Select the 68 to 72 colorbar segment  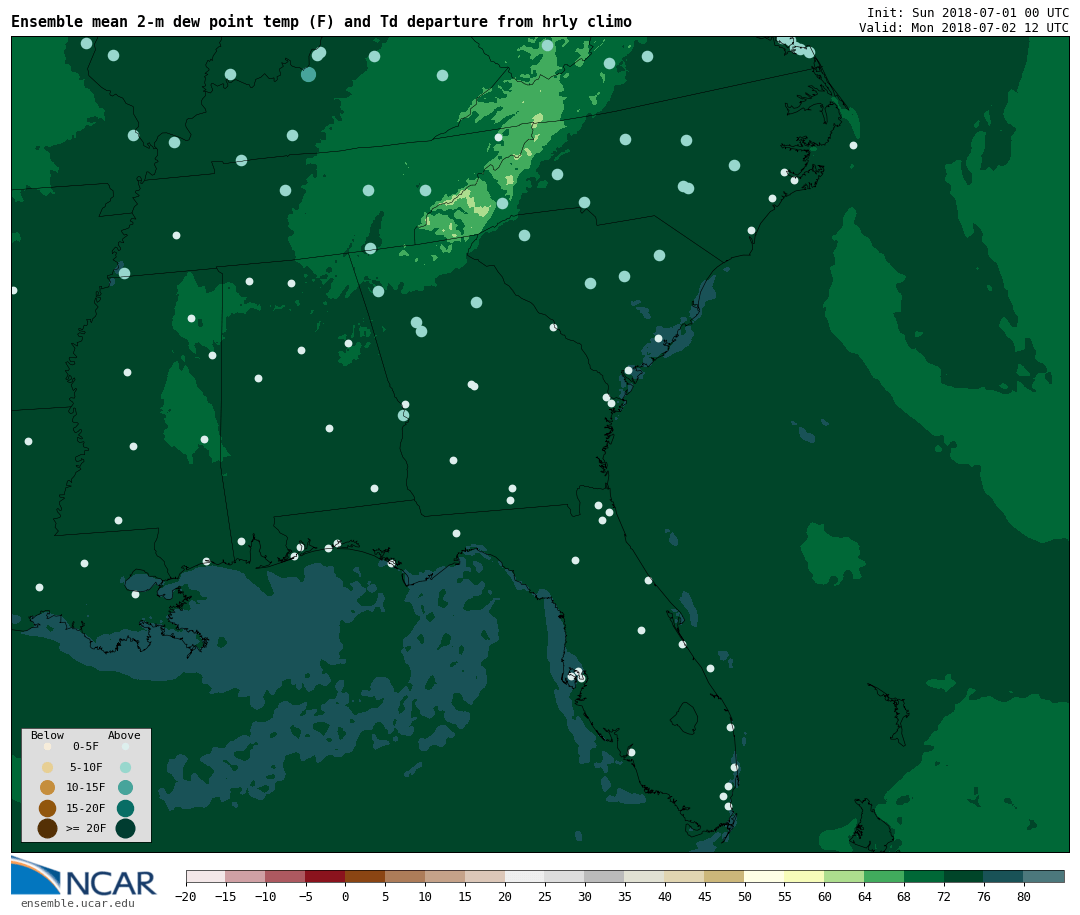(x=925, y=876)
